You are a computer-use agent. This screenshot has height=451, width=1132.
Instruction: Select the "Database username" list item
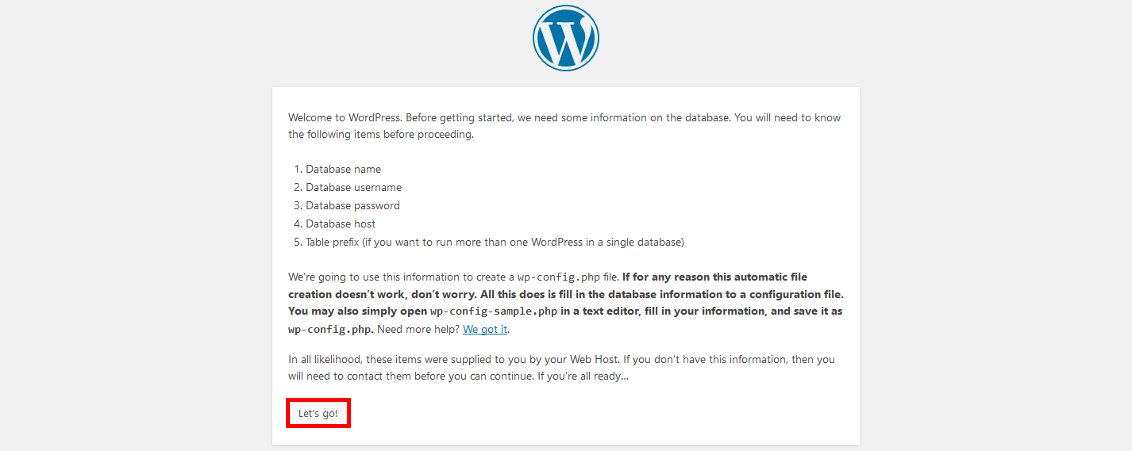coord(353,187)
